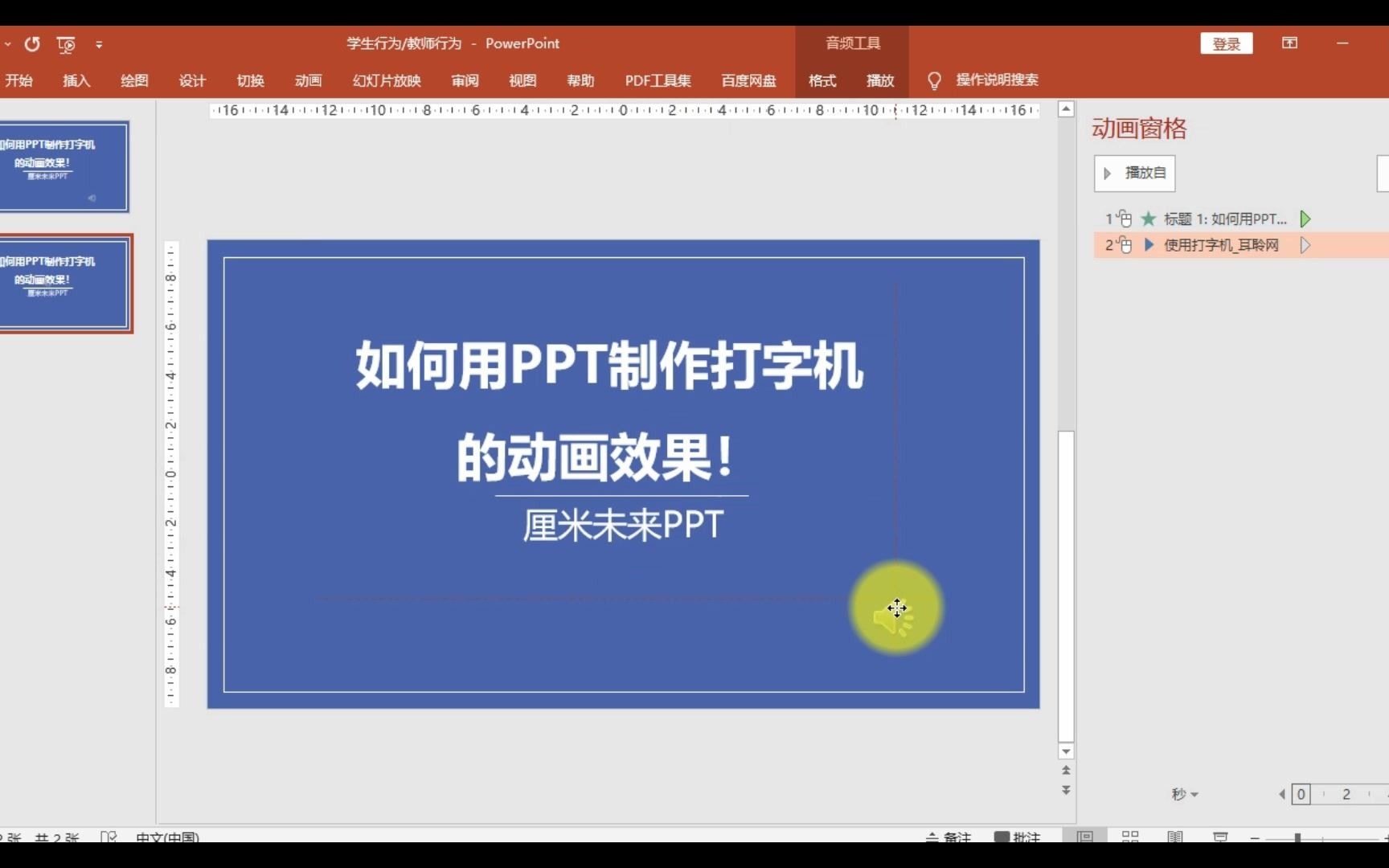This screenshot has height=868, width=1389.
Task: Click the green play arrow beside 标题 1 animation
Action: point(1305,218)
